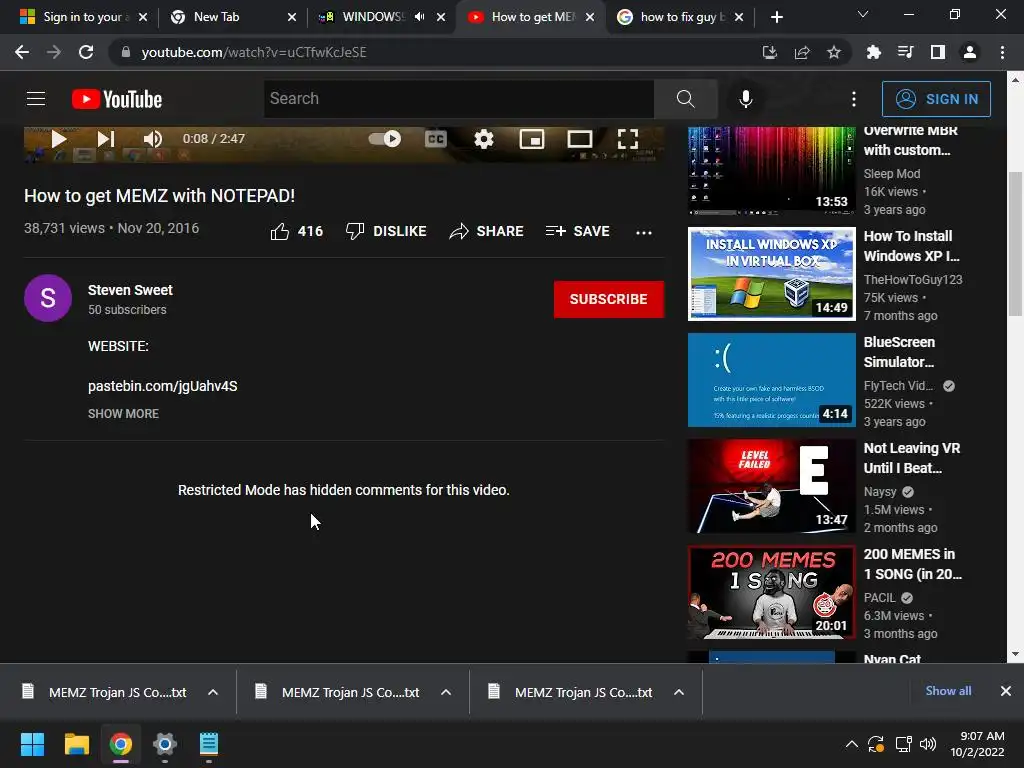
Task: Go to the YouTube home logo
Action: [x=117, y=99]
